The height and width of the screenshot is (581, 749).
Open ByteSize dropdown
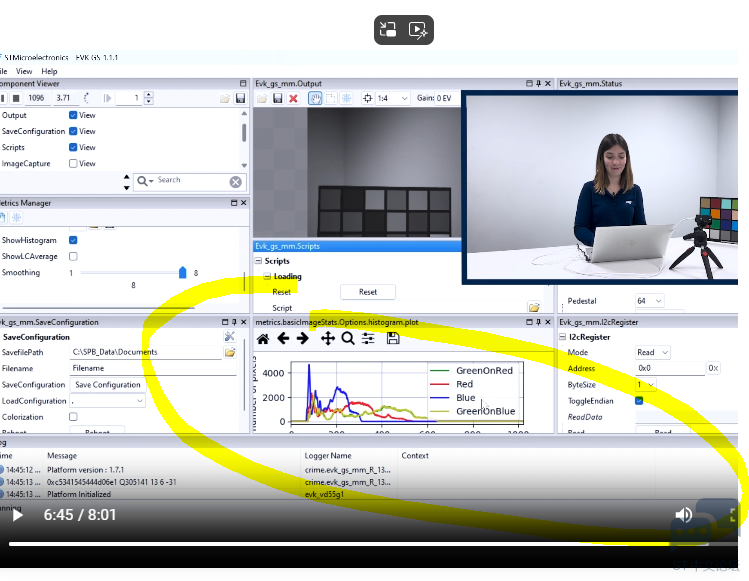(x=646, y=385)
